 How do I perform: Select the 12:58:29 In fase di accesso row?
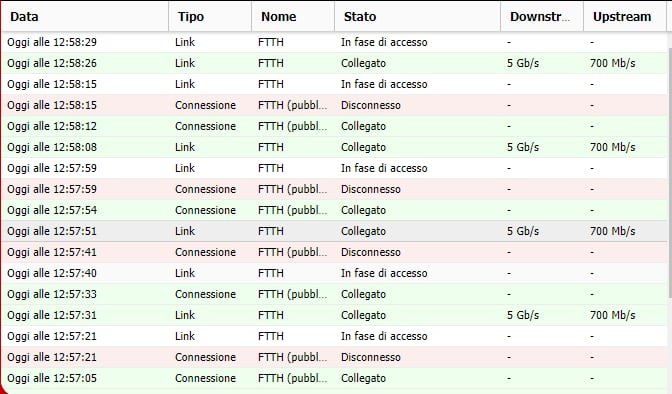pos(334,42)
